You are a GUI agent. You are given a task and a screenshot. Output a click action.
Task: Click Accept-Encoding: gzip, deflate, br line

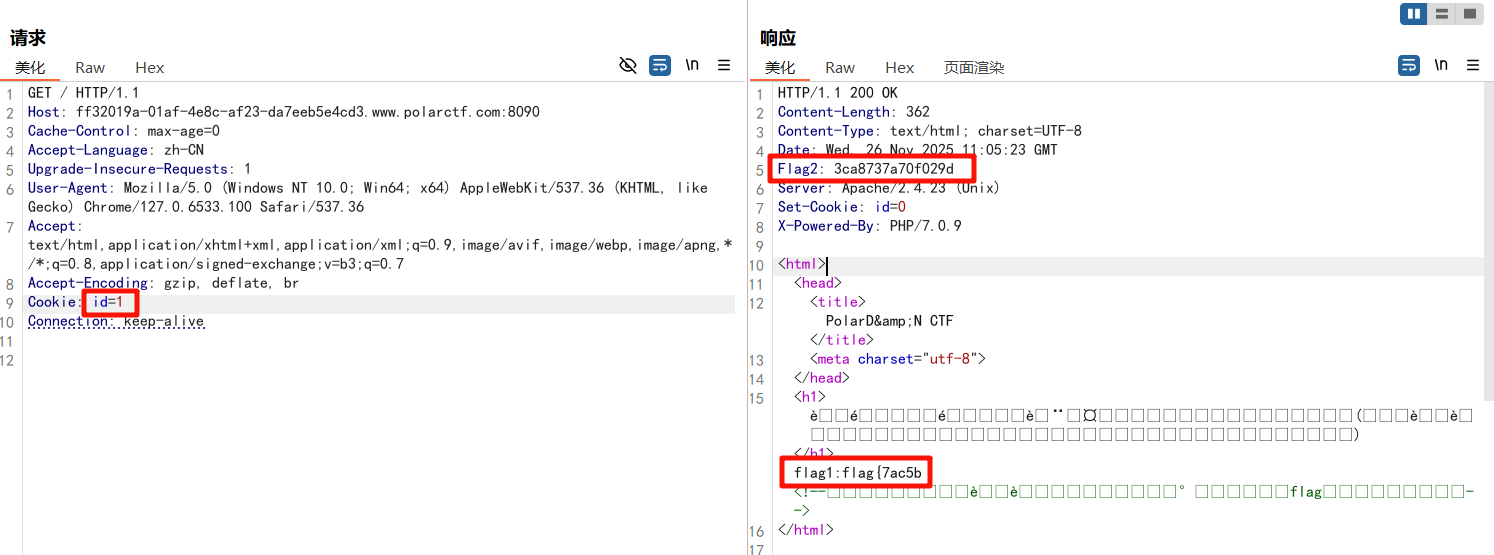click(x=163, y=283)
